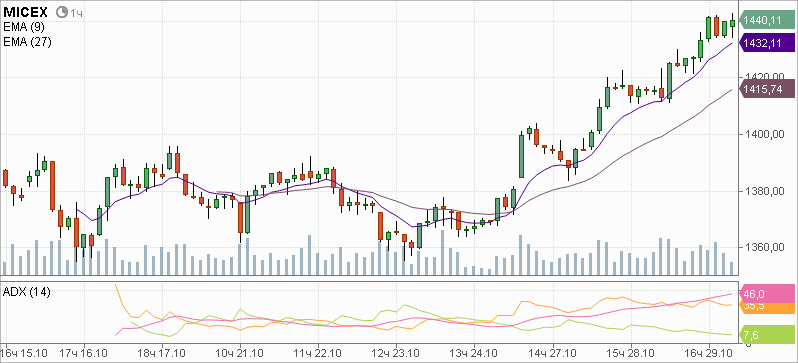Select the 1ч timeframe label
The height and width of the screenshot is (363, 798).
(76, 13)
